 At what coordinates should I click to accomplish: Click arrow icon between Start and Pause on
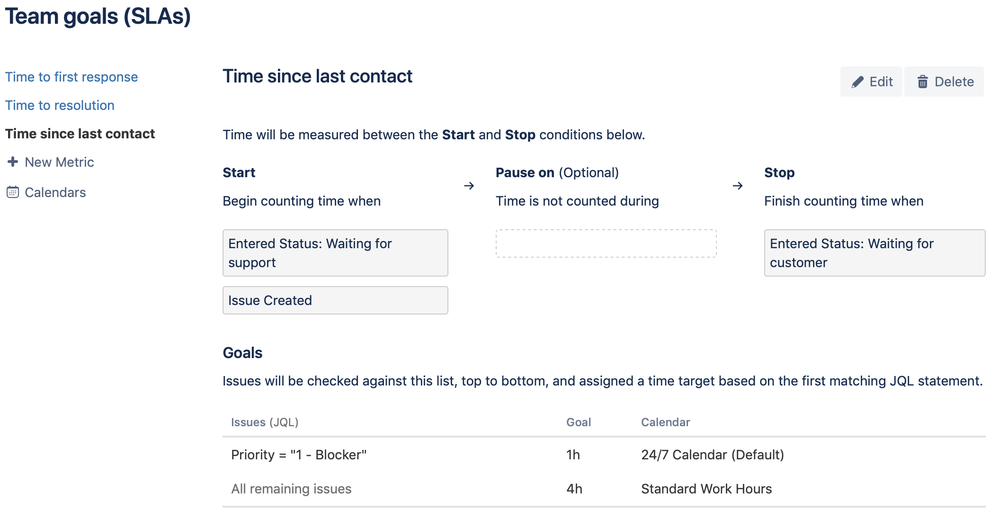tap(469, 186)
